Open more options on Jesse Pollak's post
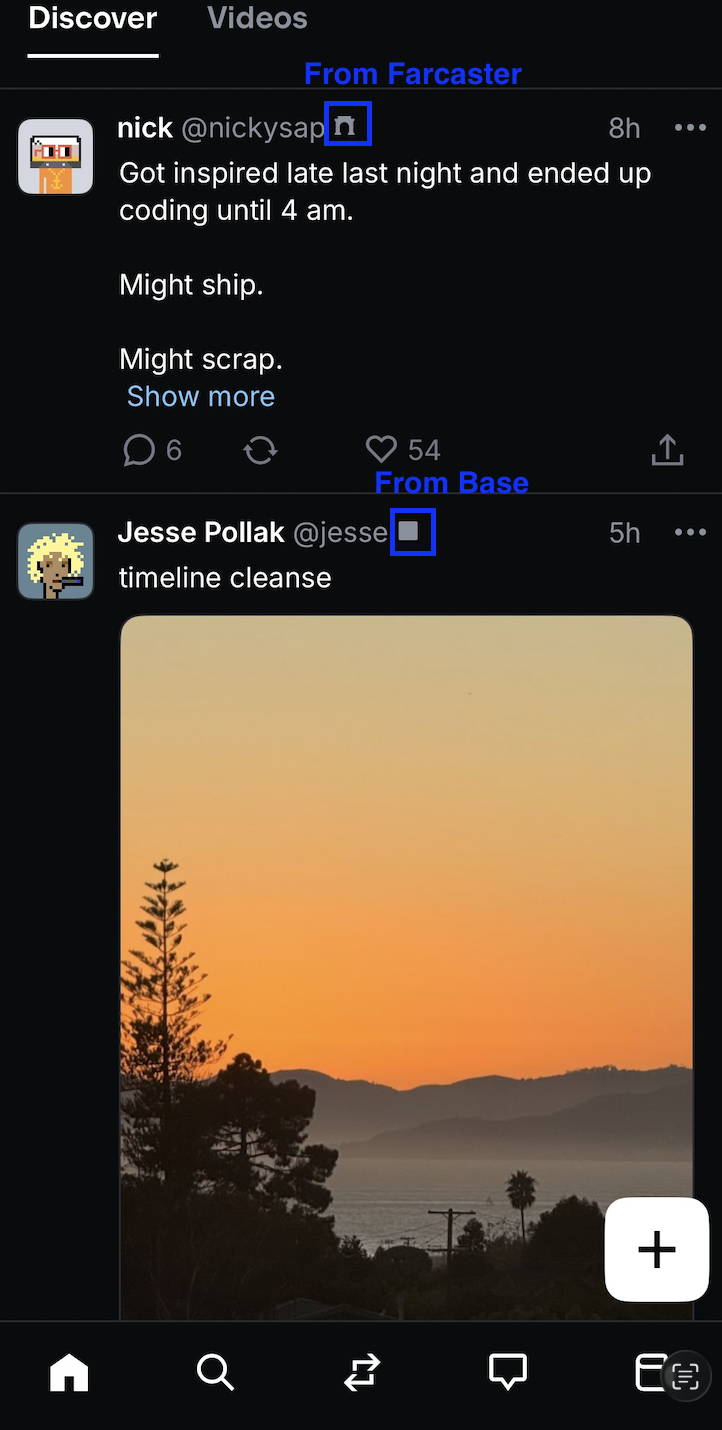Screen dimensions: 722x1430 tap(690, 532)
